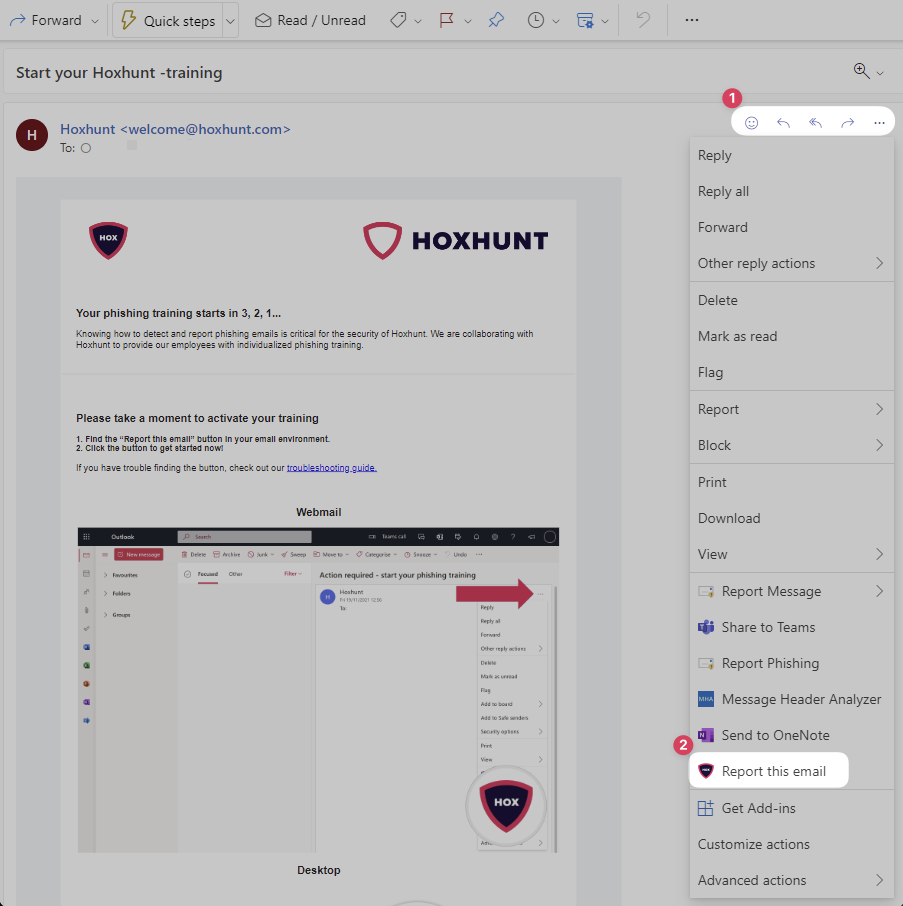
Task: Click the emoji reaction smiley icon
Action: 751,122
